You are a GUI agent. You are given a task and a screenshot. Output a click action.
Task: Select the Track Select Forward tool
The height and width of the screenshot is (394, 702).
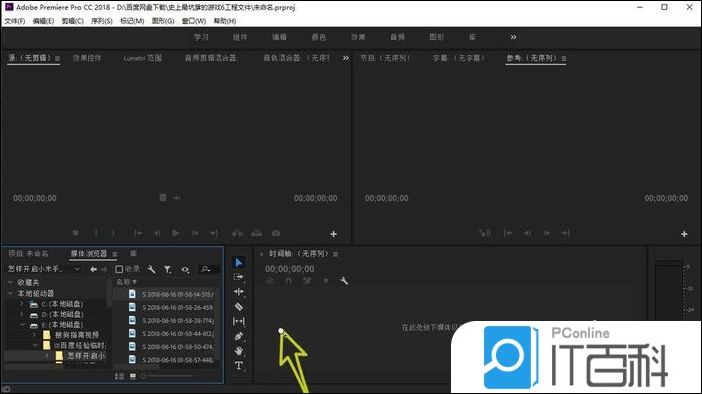[239, 277]
